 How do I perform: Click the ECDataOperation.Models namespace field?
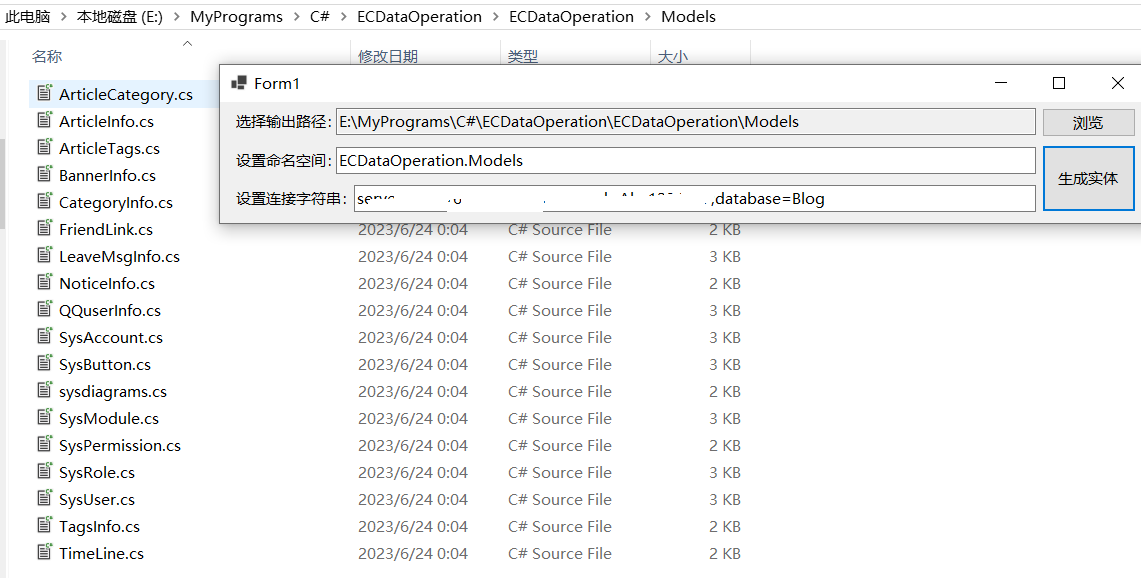tap(685, 161)
